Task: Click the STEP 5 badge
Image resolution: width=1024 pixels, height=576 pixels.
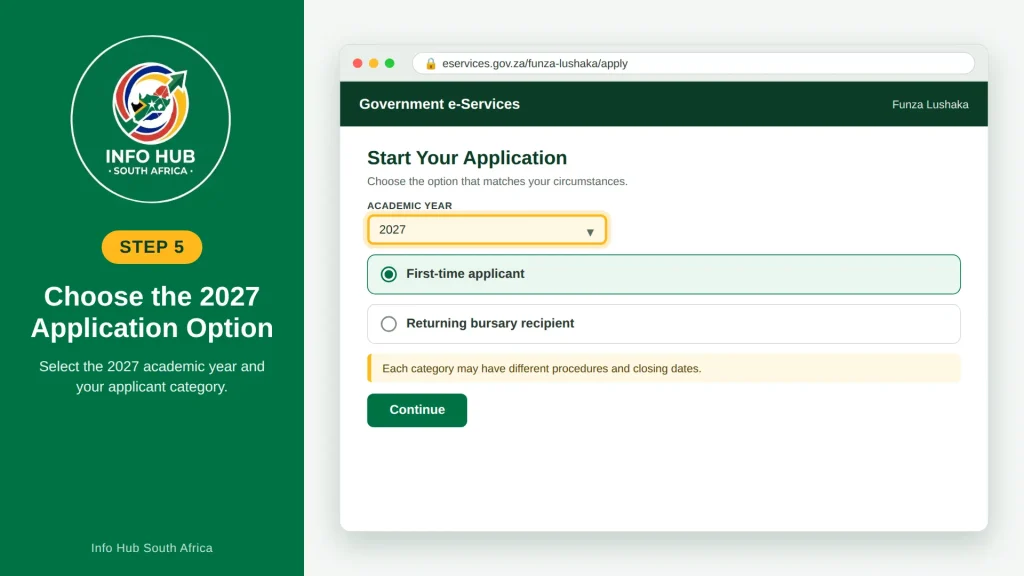Action: click(152, 247)
